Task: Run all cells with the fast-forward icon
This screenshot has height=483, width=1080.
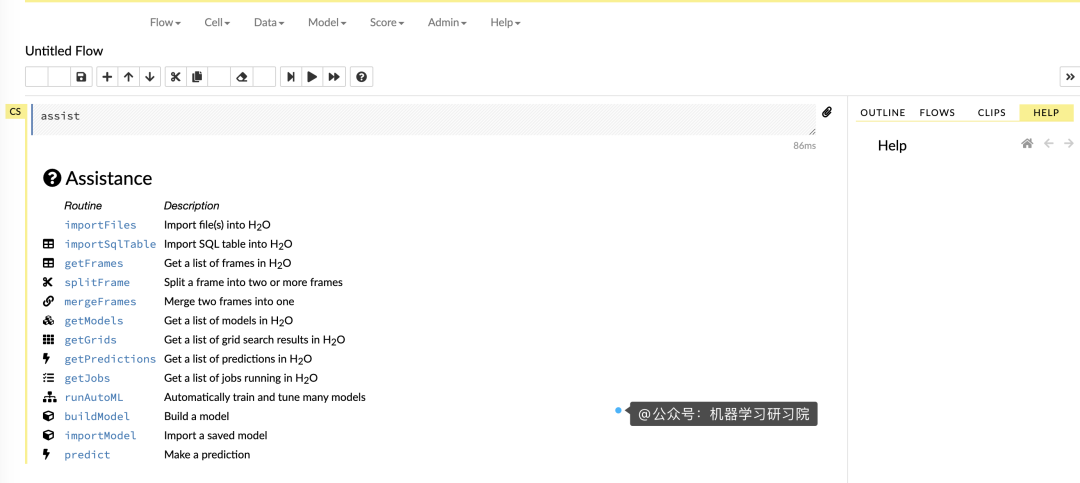Action: pyautogui.click(x=334, y=76)
